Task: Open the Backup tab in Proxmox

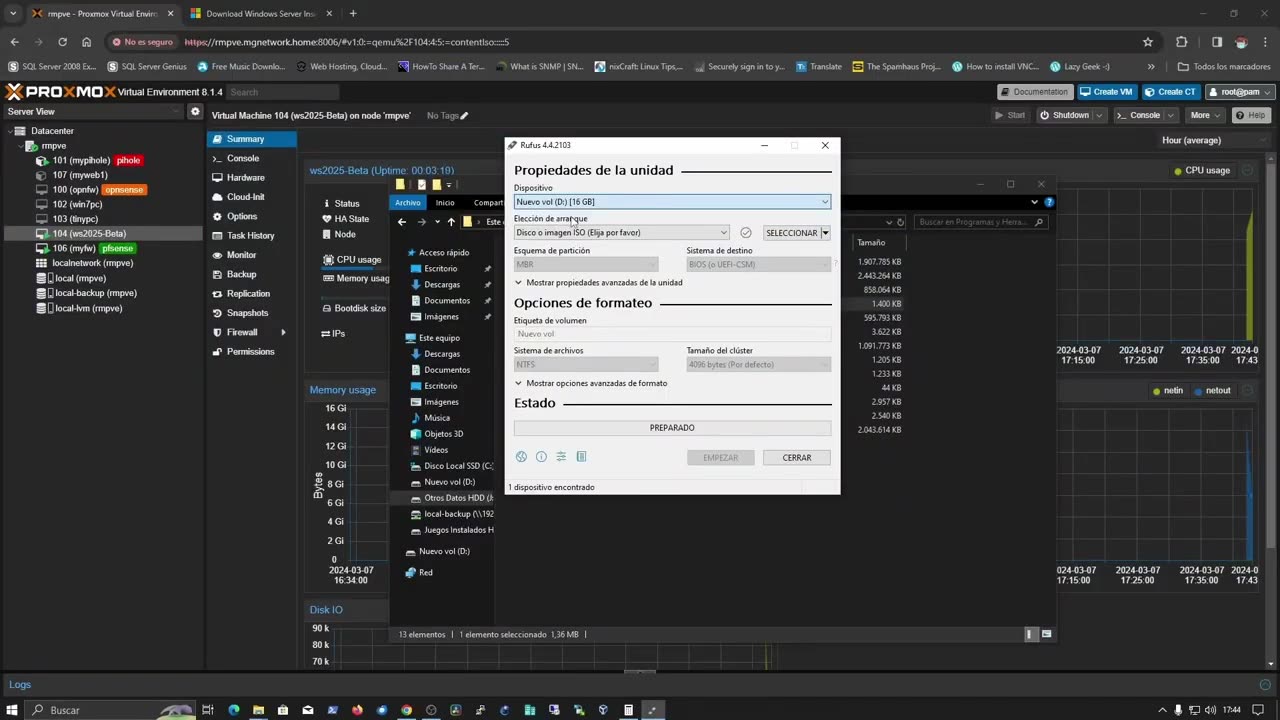Action: [x=252, y=274]
